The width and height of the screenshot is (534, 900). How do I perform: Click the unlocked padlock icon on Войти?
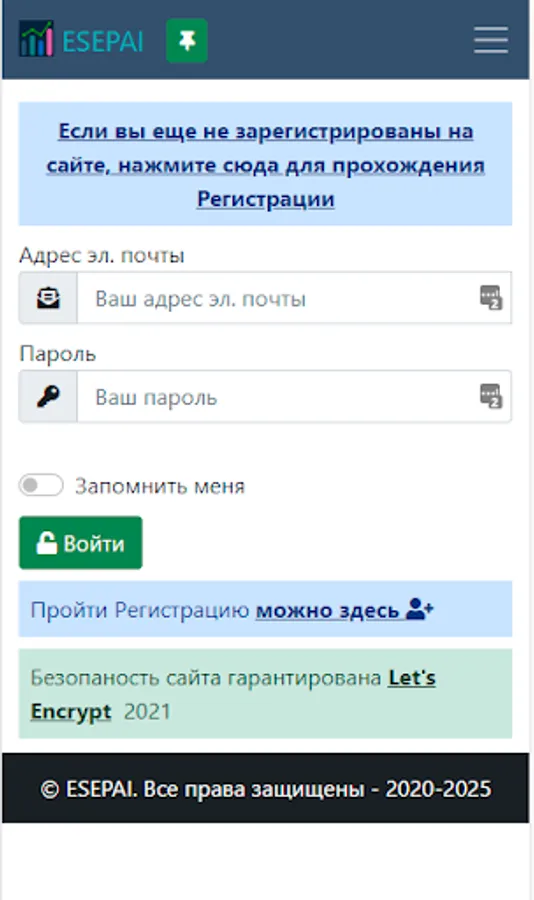coord(47,543)
